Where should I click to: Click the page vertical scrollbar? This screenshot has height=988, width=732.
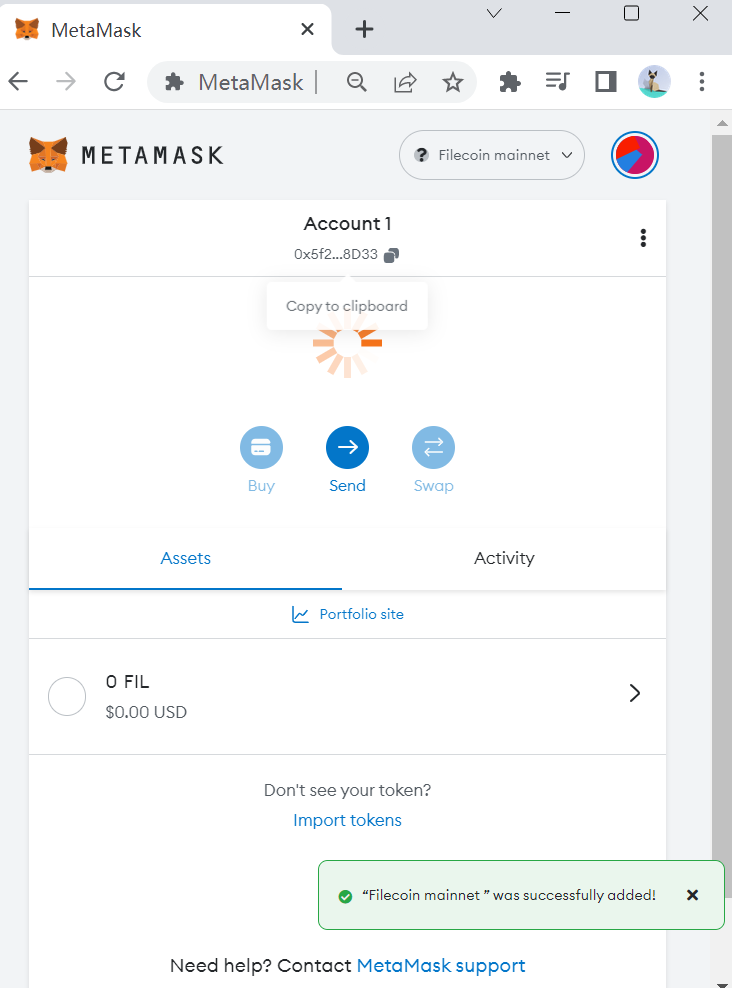coord(721,500)
